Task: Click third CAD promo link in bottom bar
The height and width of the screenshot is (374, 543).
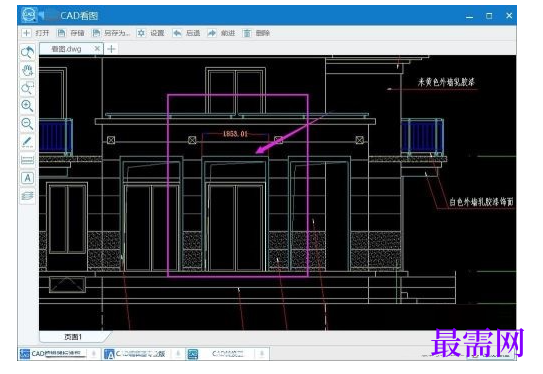Action: pyautogui.click(x=217, y=354)
